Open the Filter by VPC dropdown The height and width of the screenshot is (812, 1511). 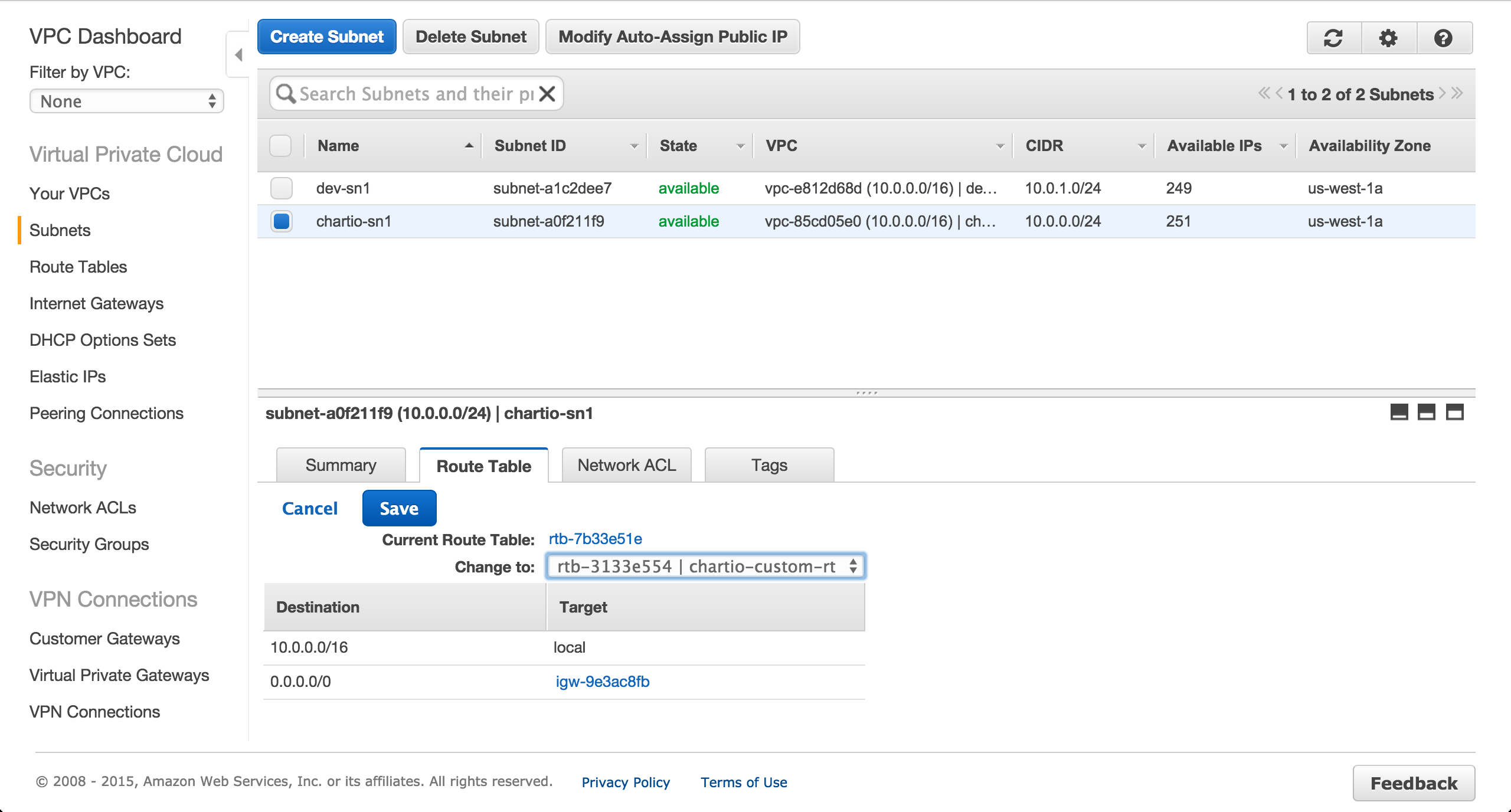point(126,102)
